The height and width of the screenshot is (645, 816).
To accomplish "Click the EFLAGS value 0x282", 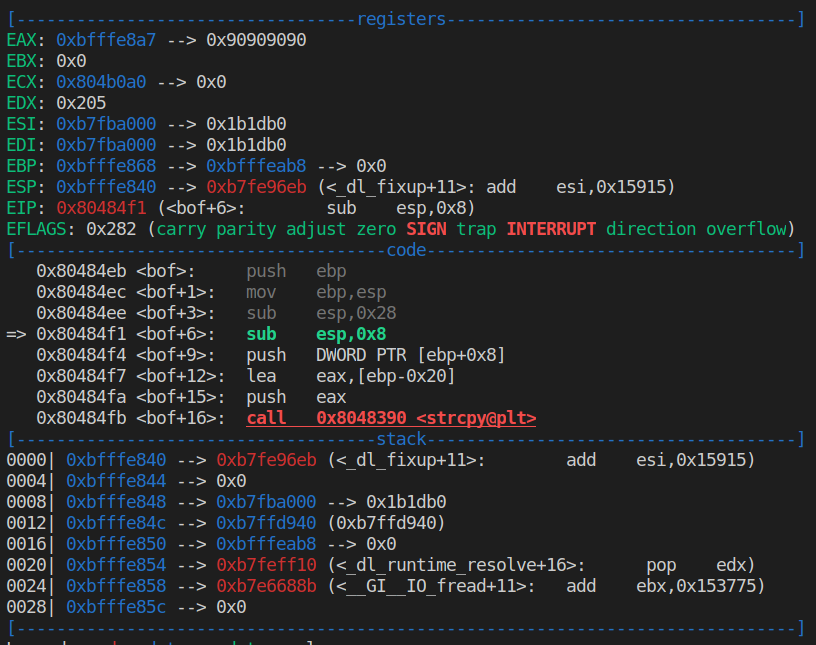I will 111,229.
